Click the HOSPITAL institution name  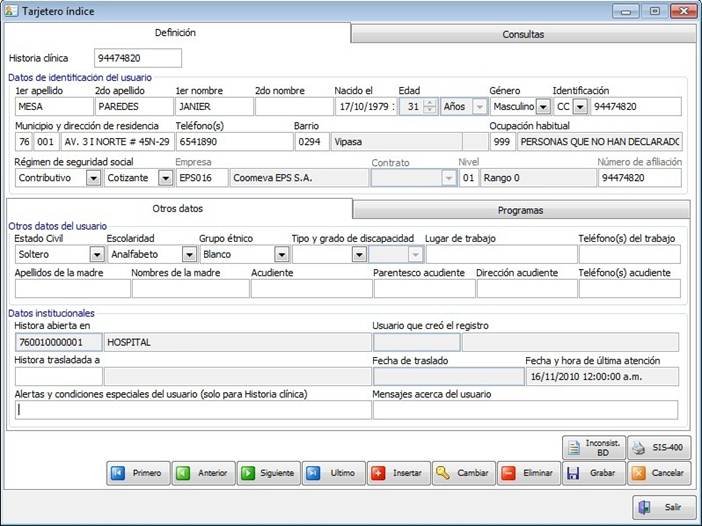pos(238,342)
